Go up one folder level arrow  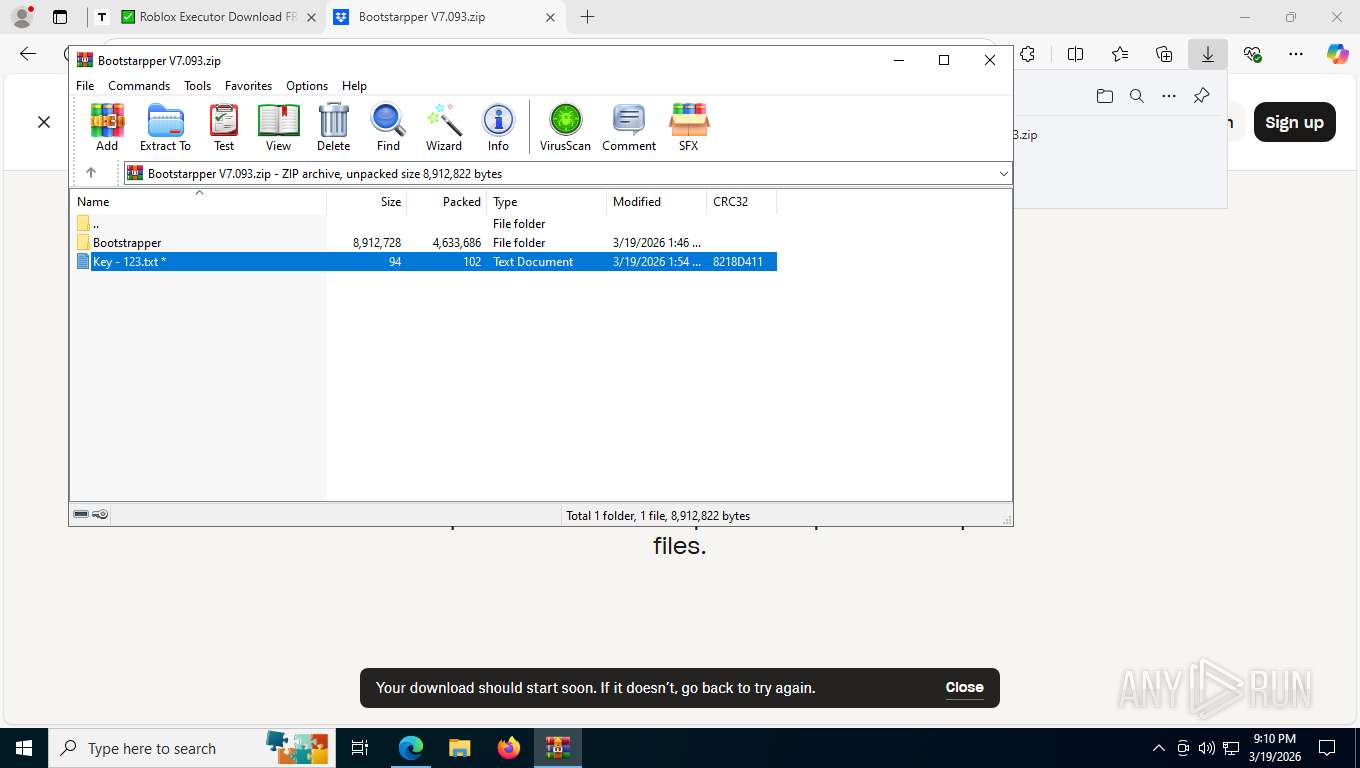click(91, 173)
